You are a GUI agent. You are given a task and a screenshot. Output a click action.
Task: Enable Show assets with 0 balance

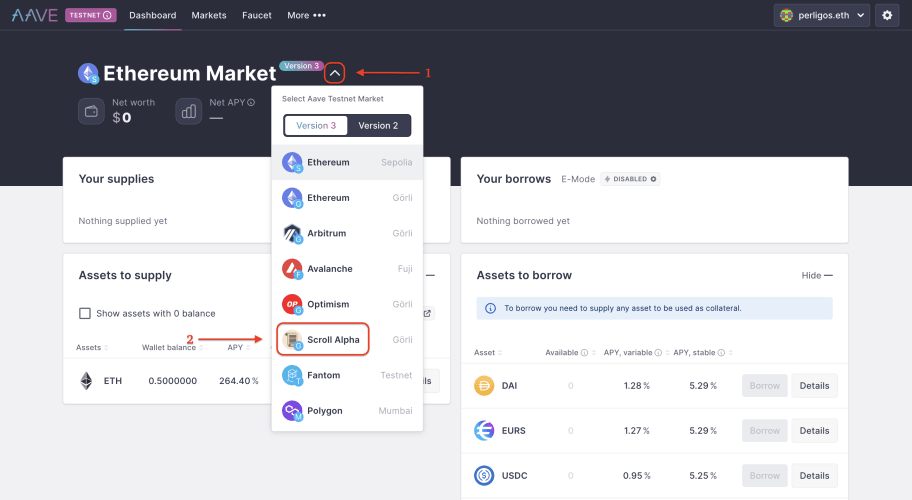click(x=85, y=313)
